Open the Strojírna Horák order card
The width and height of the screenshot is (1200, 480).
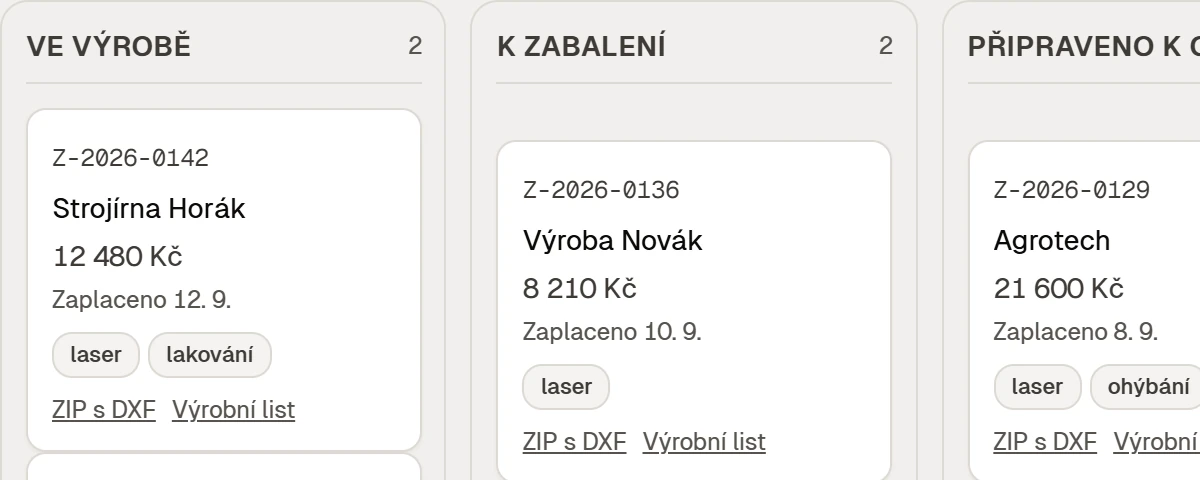coord(224,280)
